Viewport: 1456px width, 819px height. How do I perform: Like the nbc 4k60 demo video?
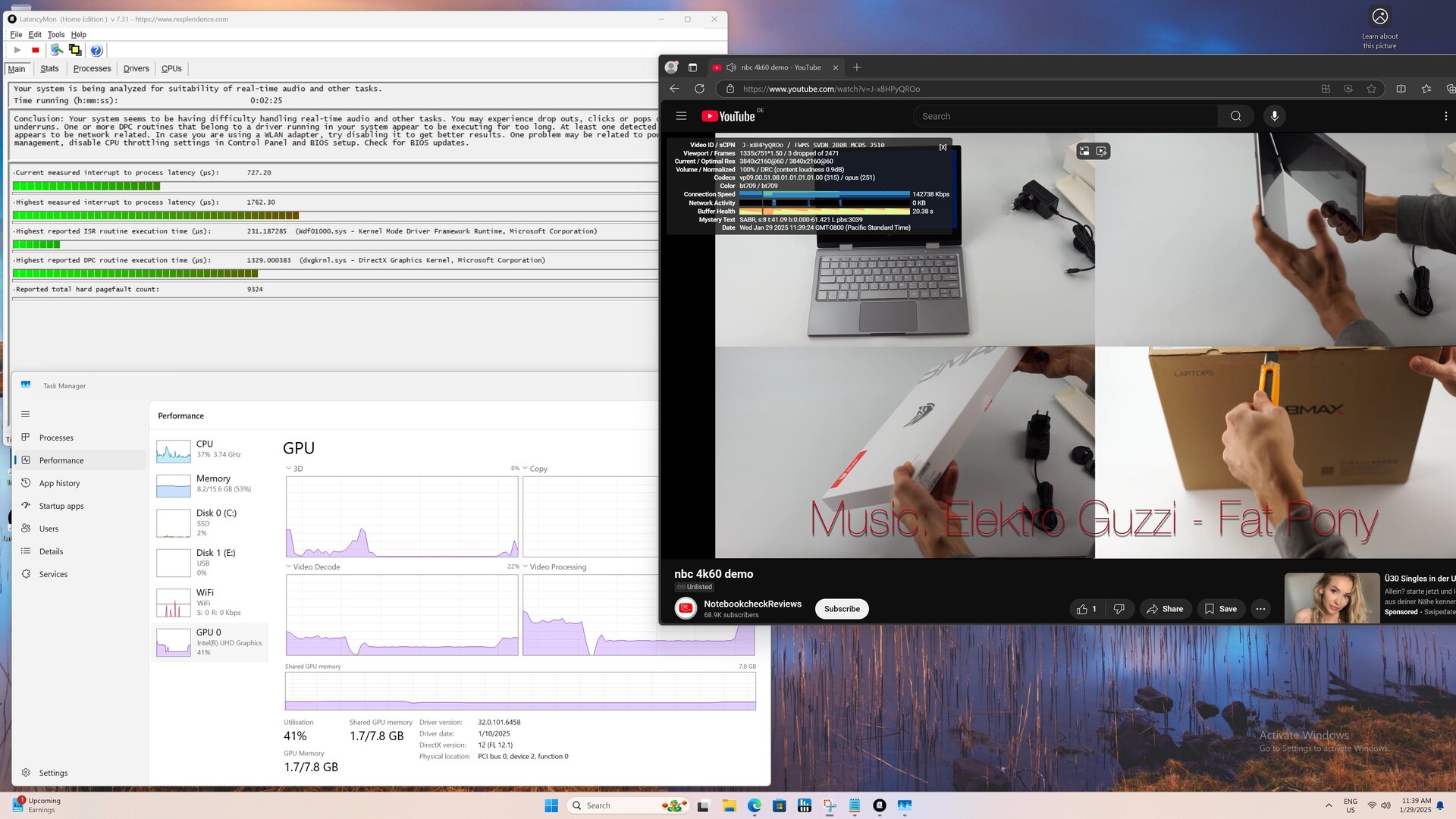pyautogui.click(x=1086, y=609)
